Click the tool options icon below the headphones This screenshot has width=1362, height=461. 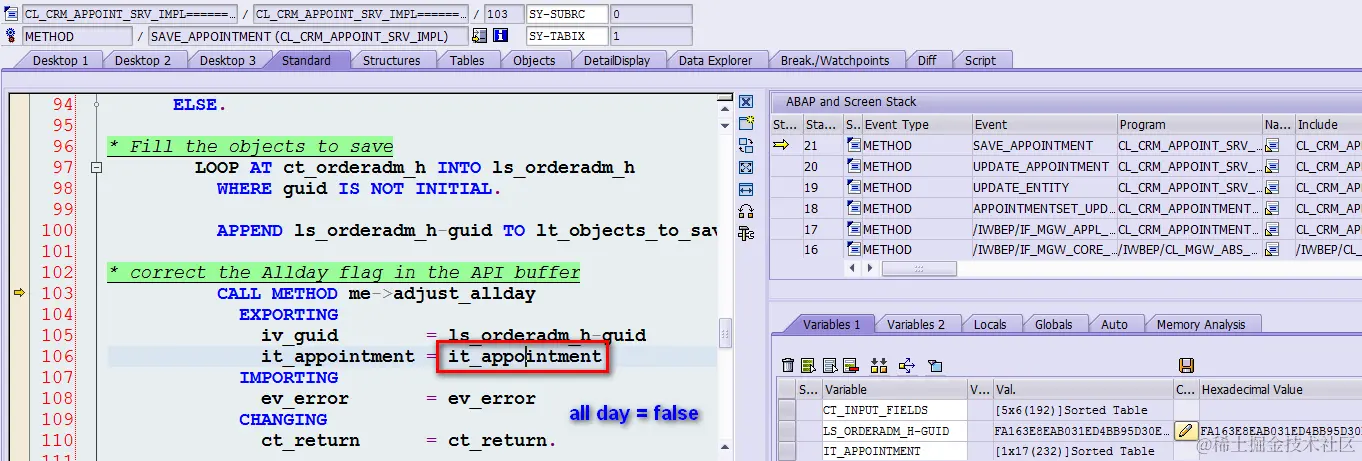(x=746, y=233)
